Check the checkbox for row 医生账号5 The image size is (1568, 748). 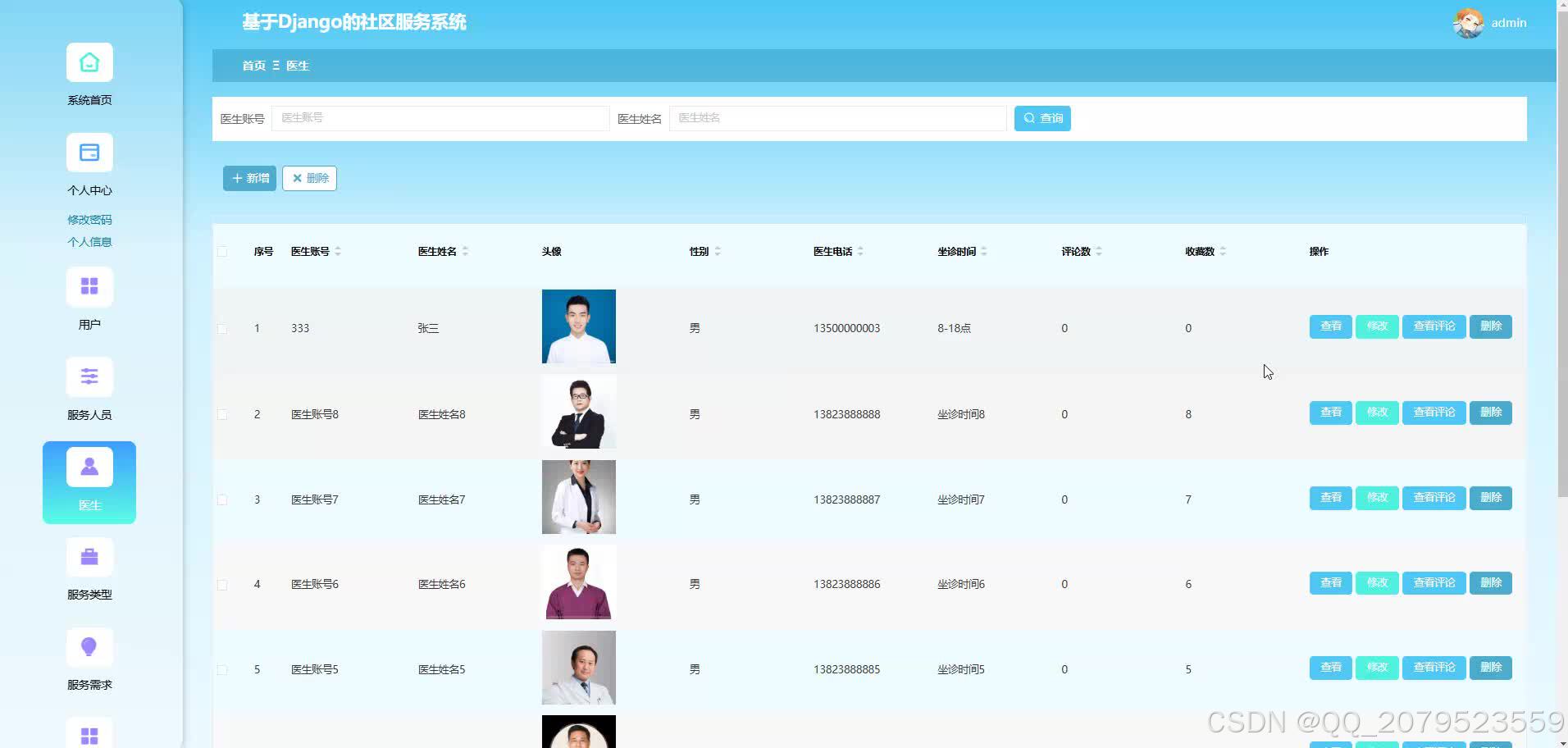coord(222,669)
